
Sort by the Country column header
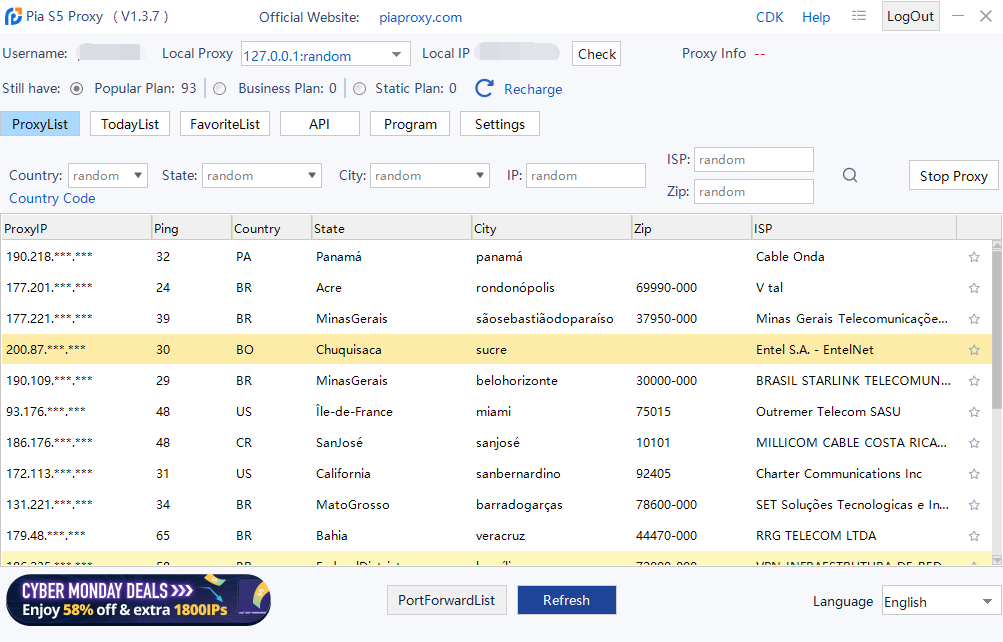[271, 228]
